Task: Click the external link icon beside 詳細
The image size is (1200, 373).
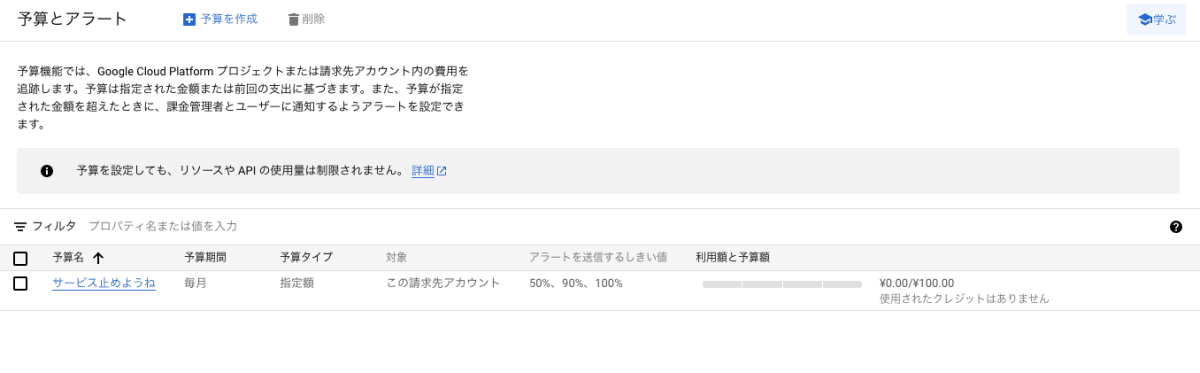Action: click(x=441, y=171)
